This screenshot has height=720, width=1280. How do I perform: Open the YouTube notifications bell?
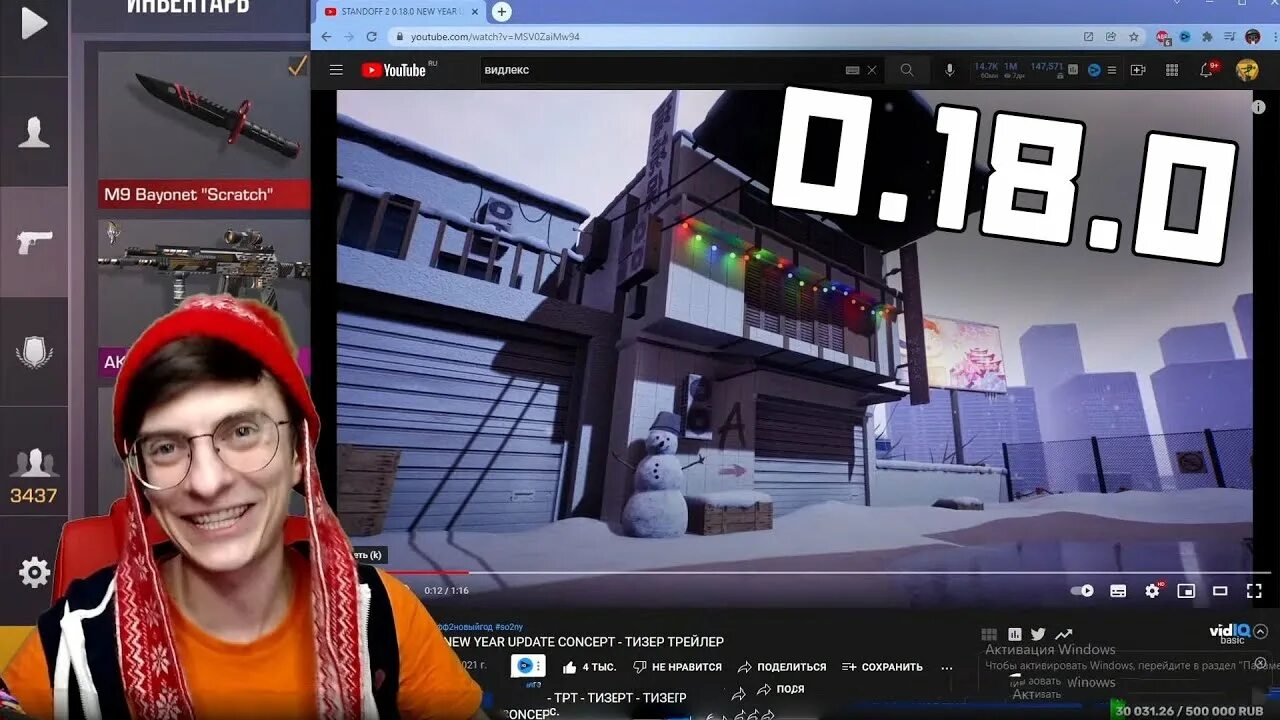coord(1207,70)
